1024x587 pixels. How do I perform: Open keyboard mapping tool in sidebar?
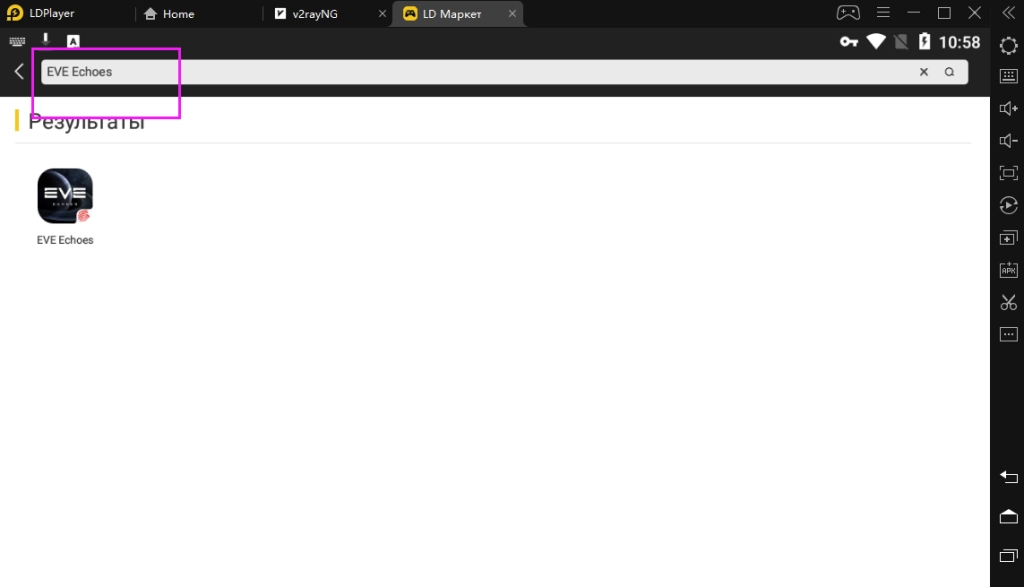pyautogui.click(x=1008, y=77)
